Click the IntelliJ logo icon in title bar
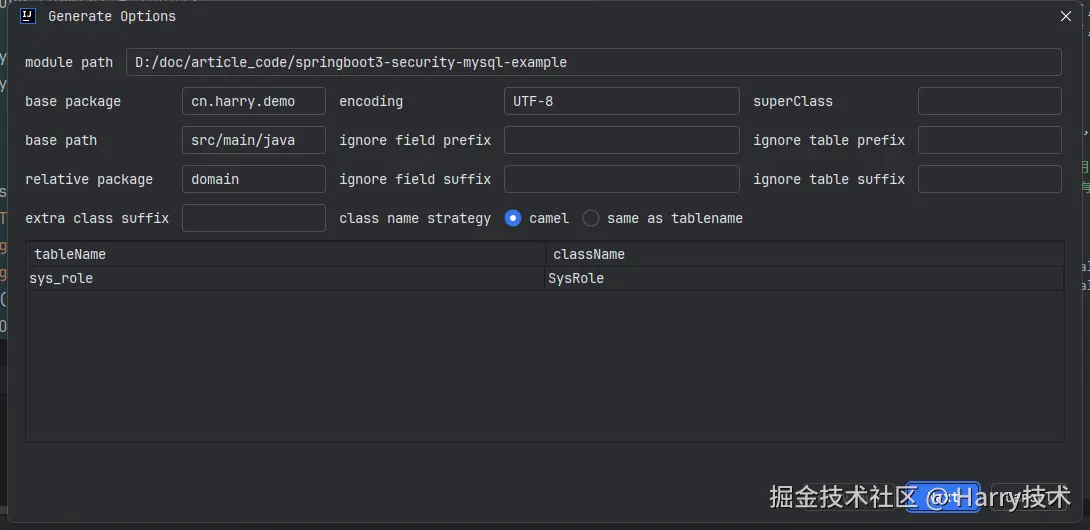 click(28, 16)
